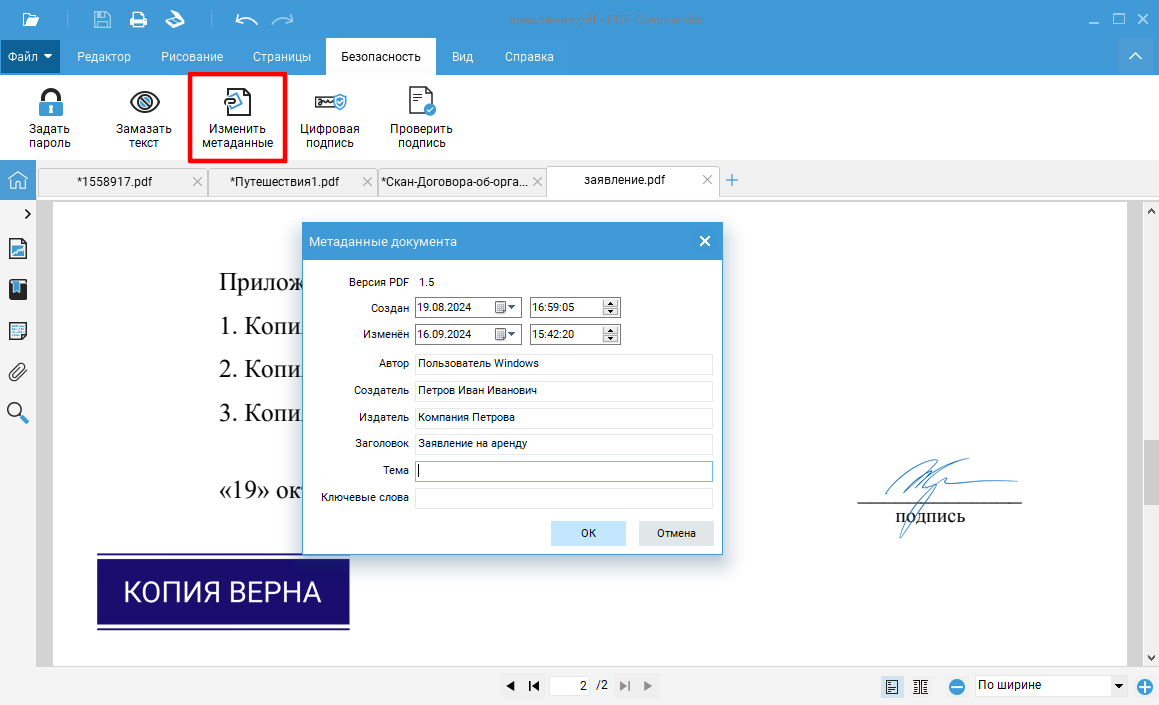This screenshot has height=705, width=1159.
Task: Zoom out with minus button
Action: (956, 687)
